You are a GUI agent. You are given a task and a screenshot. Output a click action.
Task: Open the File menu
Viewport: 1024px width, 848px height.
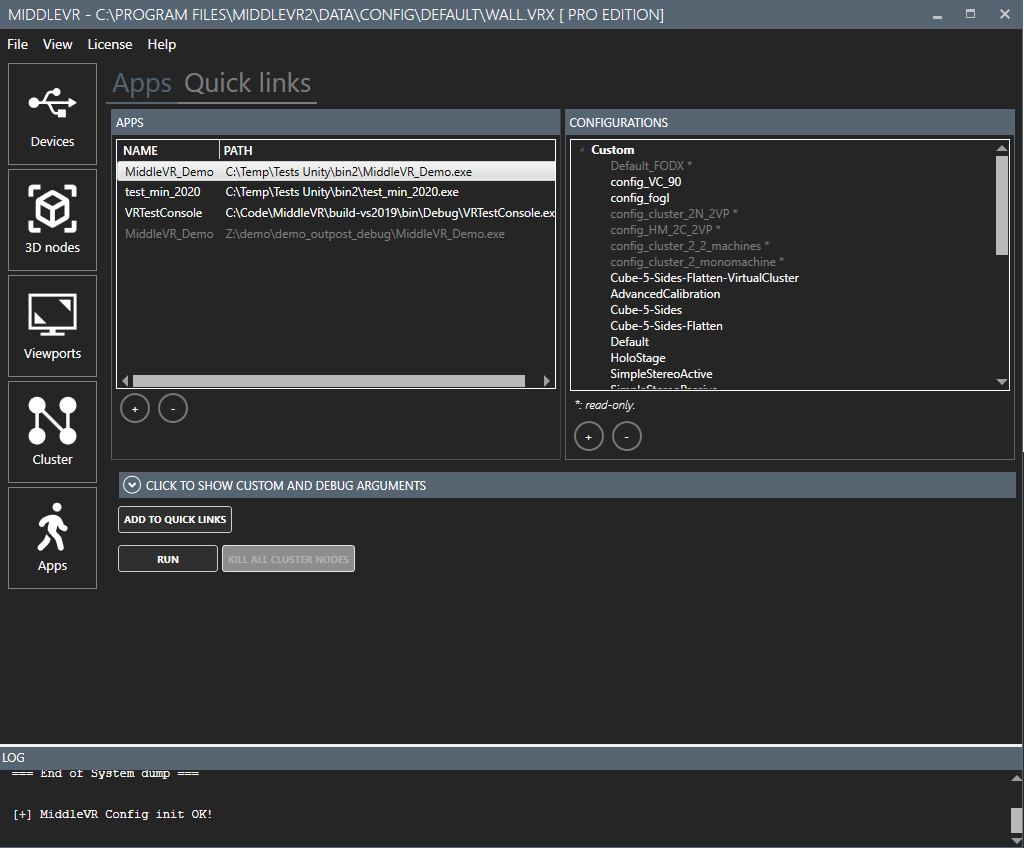click(x=18, y=44)
